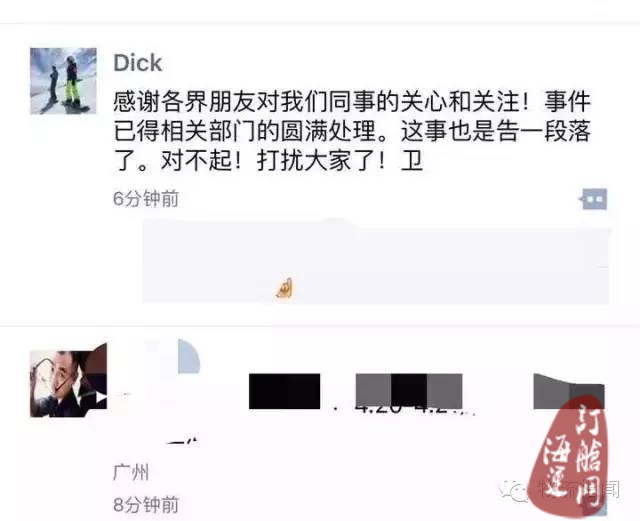Open Dick's snowboarding profile avatar

click(x=63, y=81)
